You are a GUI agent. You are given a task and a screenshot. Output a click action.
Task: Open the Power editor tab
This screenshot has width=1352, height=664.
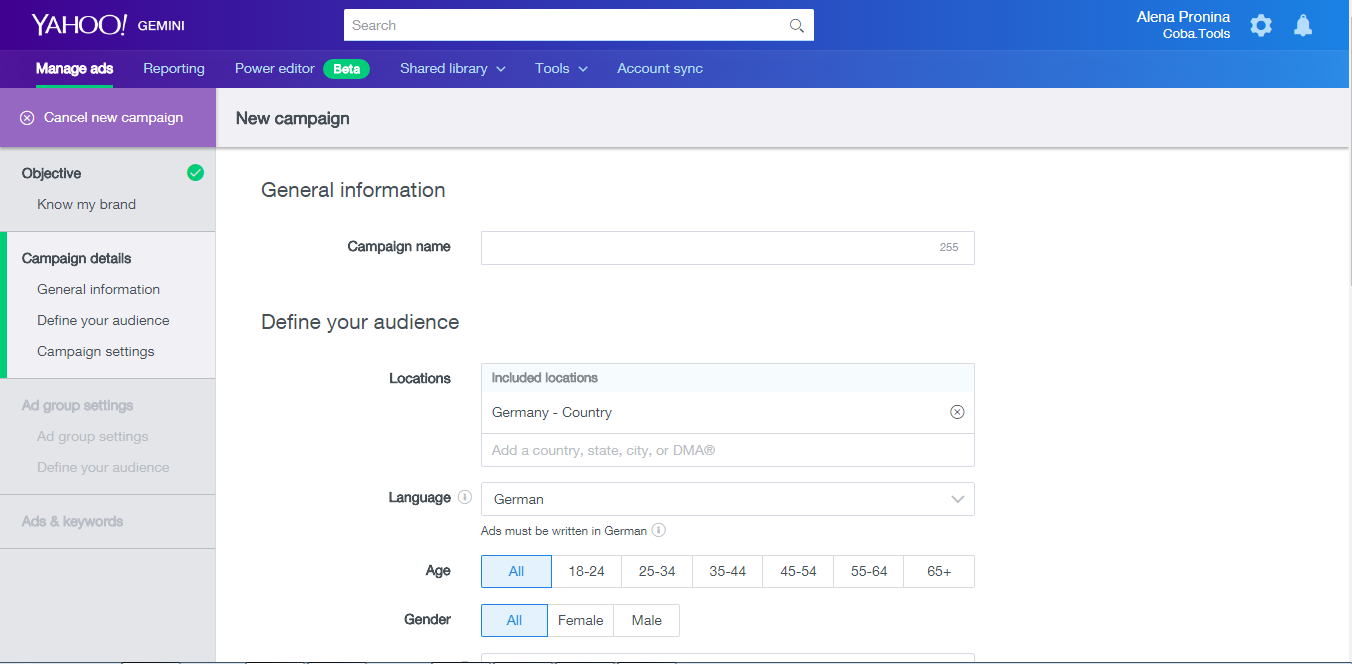(275, 69)
